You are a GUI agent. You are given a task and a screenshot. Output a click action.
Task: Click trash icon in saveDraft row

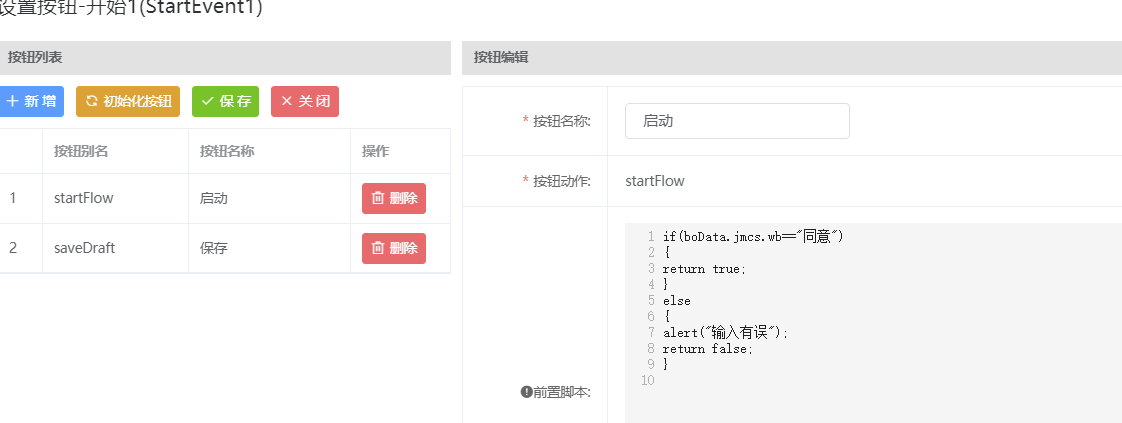point(377,248)
